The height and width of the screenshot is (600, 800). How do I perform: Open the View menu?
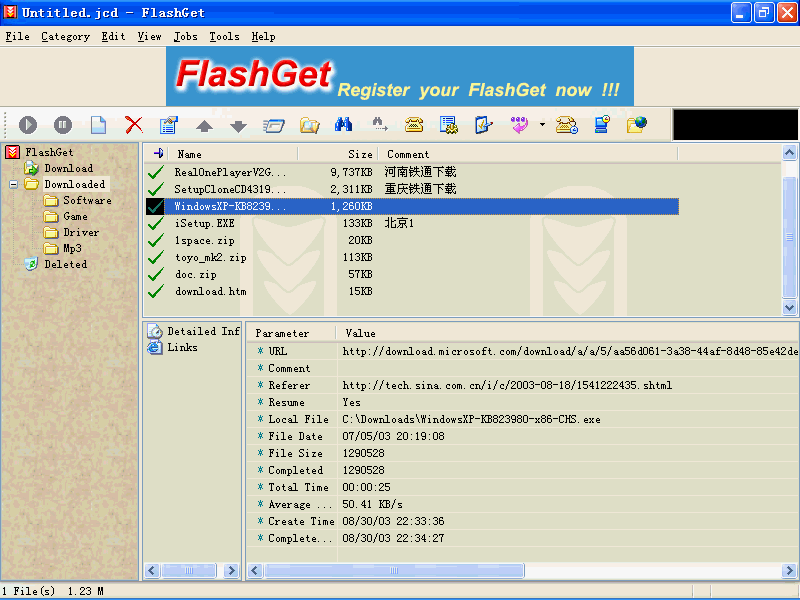pyautogui.click(x=149, y=37)
